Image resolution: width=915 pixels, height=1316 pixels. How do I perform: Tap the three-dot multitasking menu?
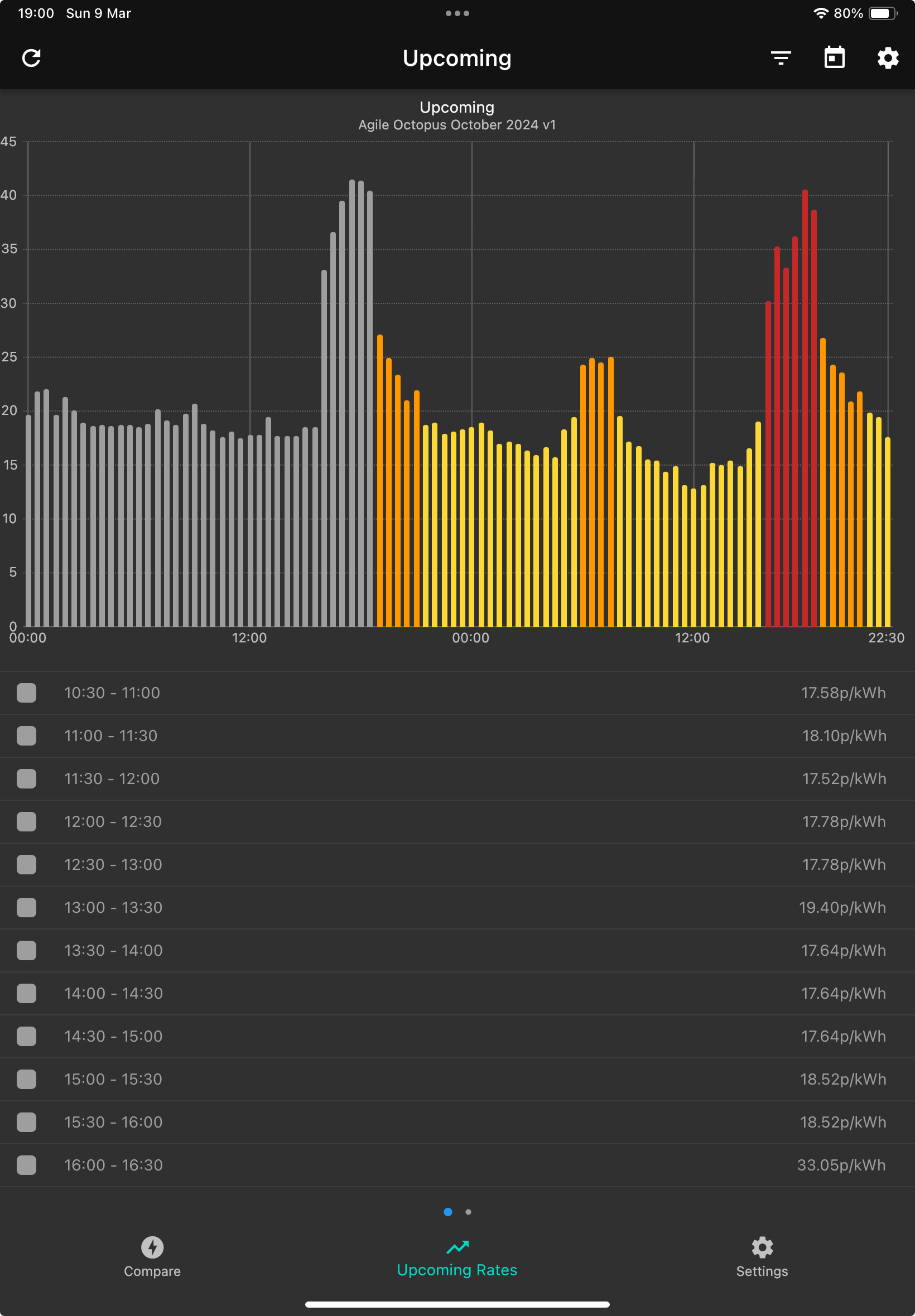pyautogui.click(x=458, y=13)
